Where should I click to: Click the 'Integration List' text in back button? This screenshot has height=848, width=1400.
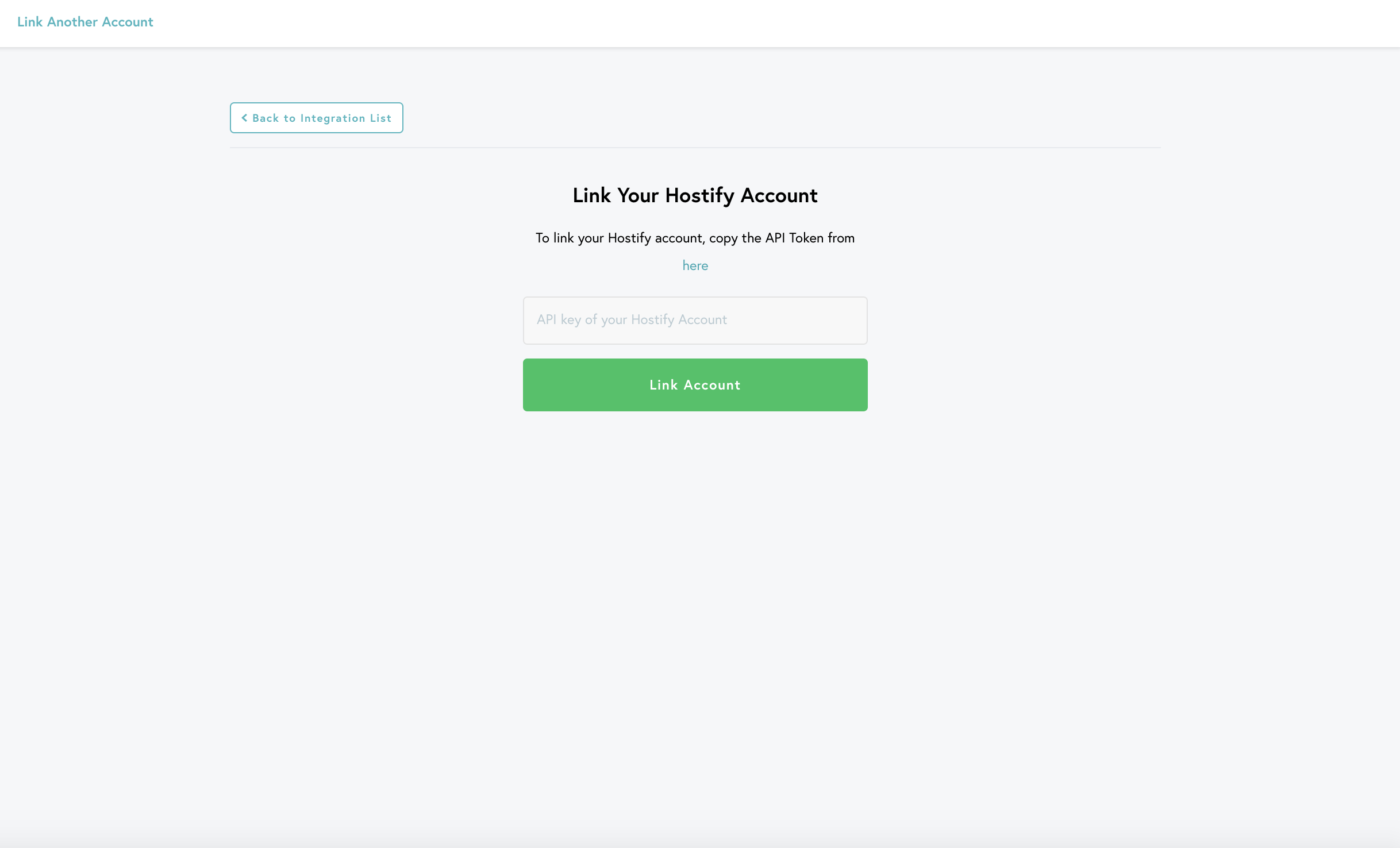[345, 118]
